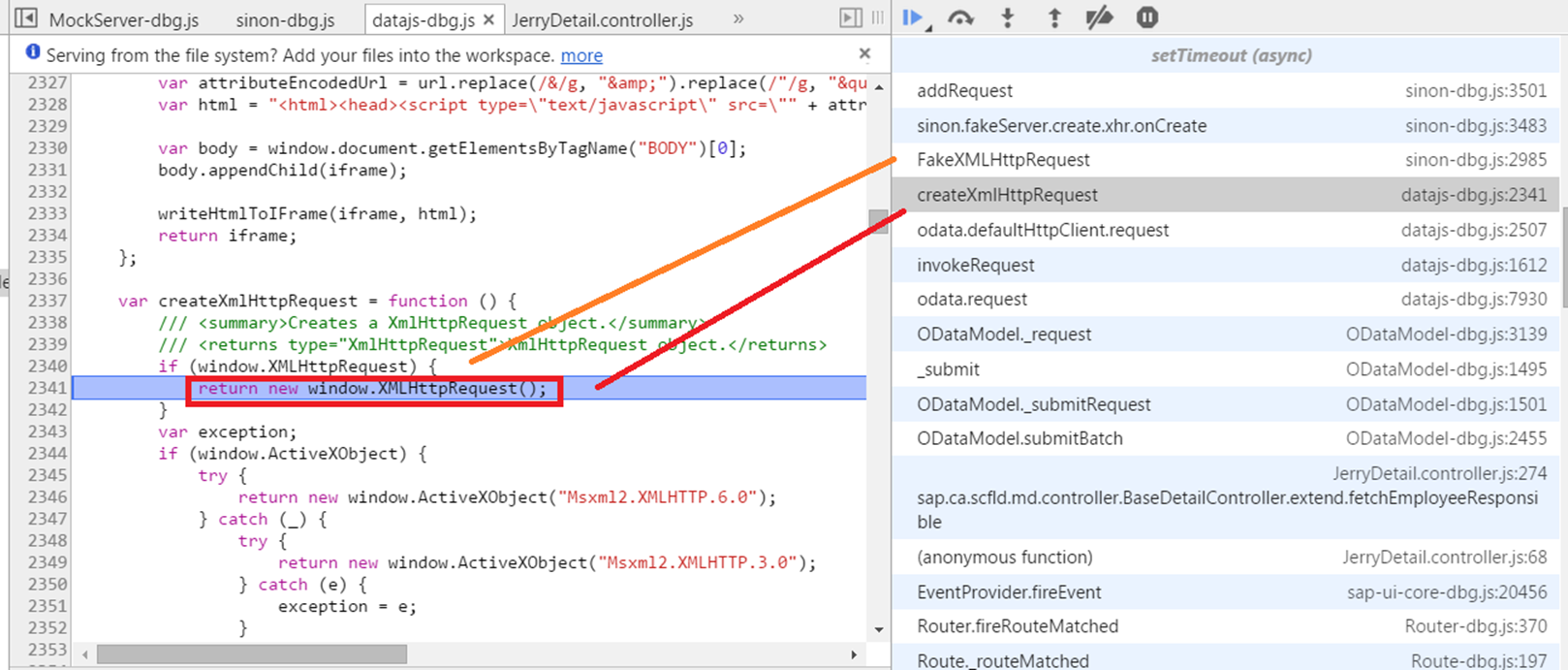This screenshot has width=1568, height=670.
Task: Select Router.fireRouteMatched stack frame
Action: (1225, 626)
